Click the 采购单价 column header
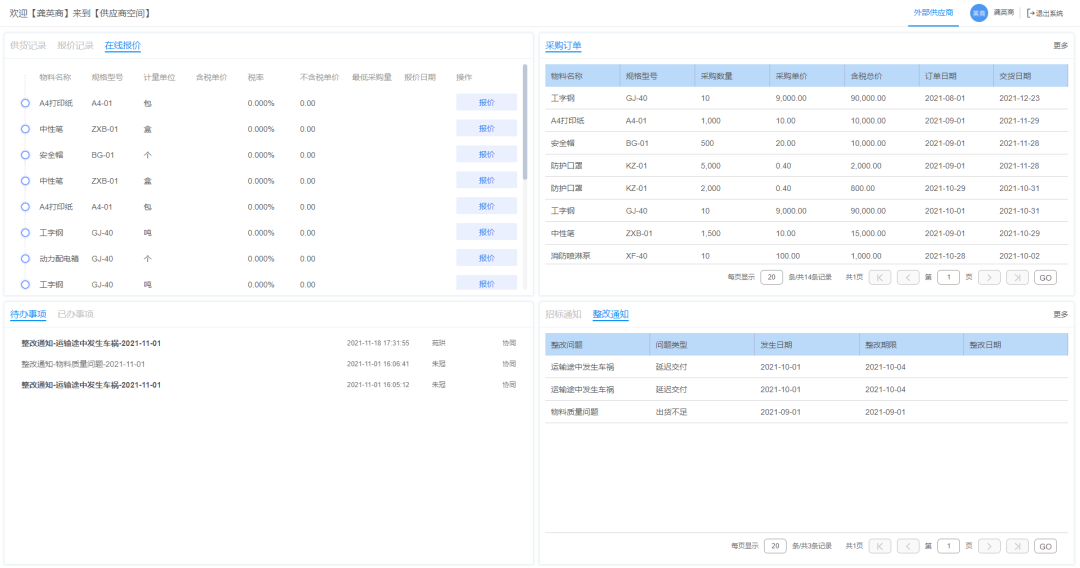The width and height of the screenshot is (1080, 568). coord(807,76)
